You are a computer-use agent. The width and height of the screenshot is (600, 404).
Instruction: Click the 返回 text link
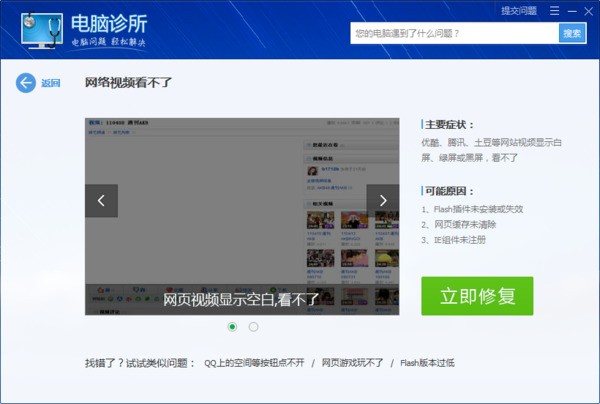pos(51,83)
